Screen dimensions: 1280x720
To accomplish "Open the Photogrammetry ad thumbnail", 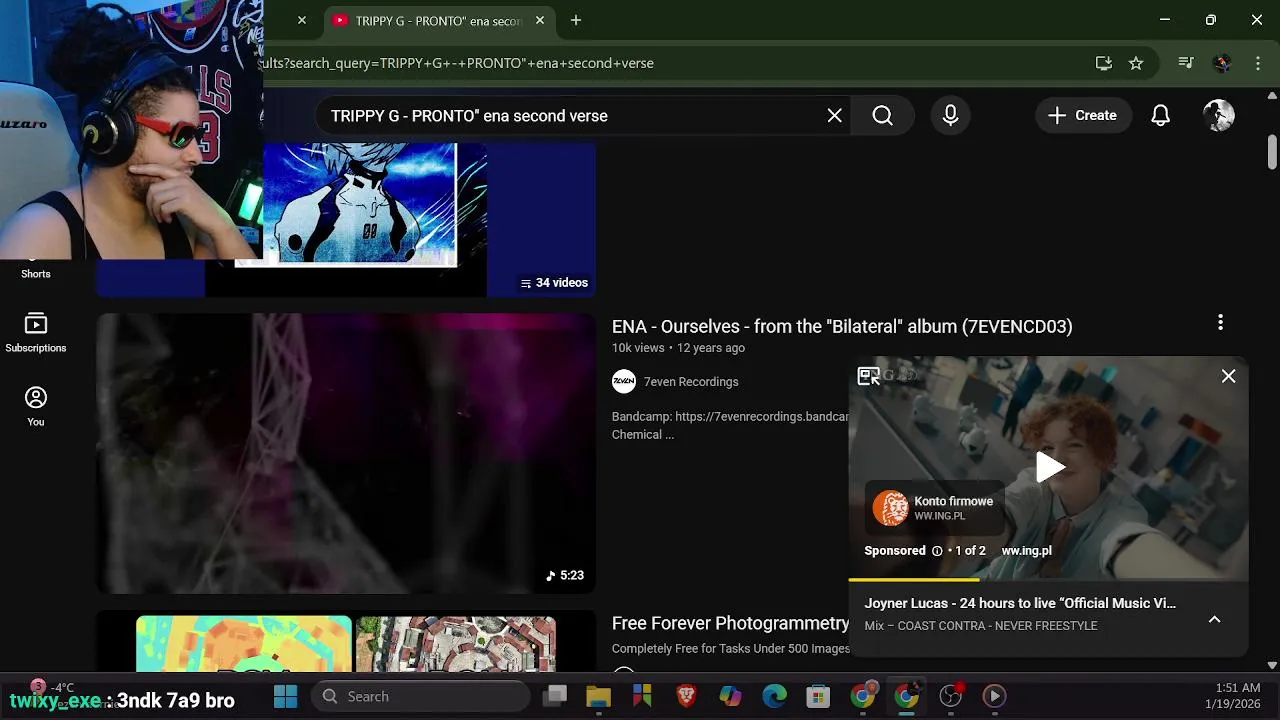I will point(346,642).
